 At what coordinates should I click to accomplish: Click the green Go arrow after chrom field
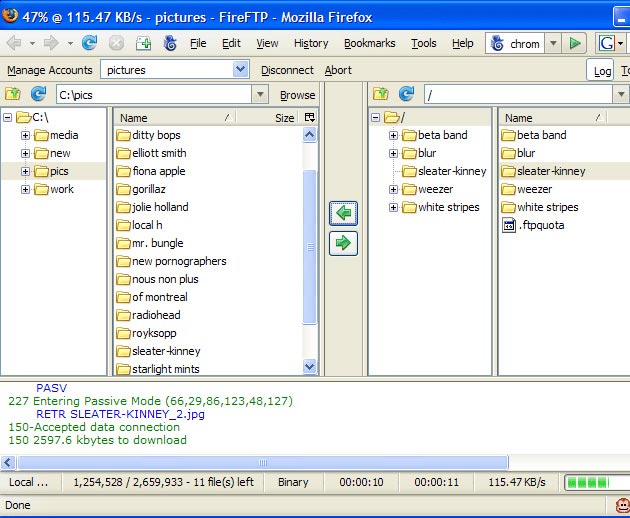point(575,43)
